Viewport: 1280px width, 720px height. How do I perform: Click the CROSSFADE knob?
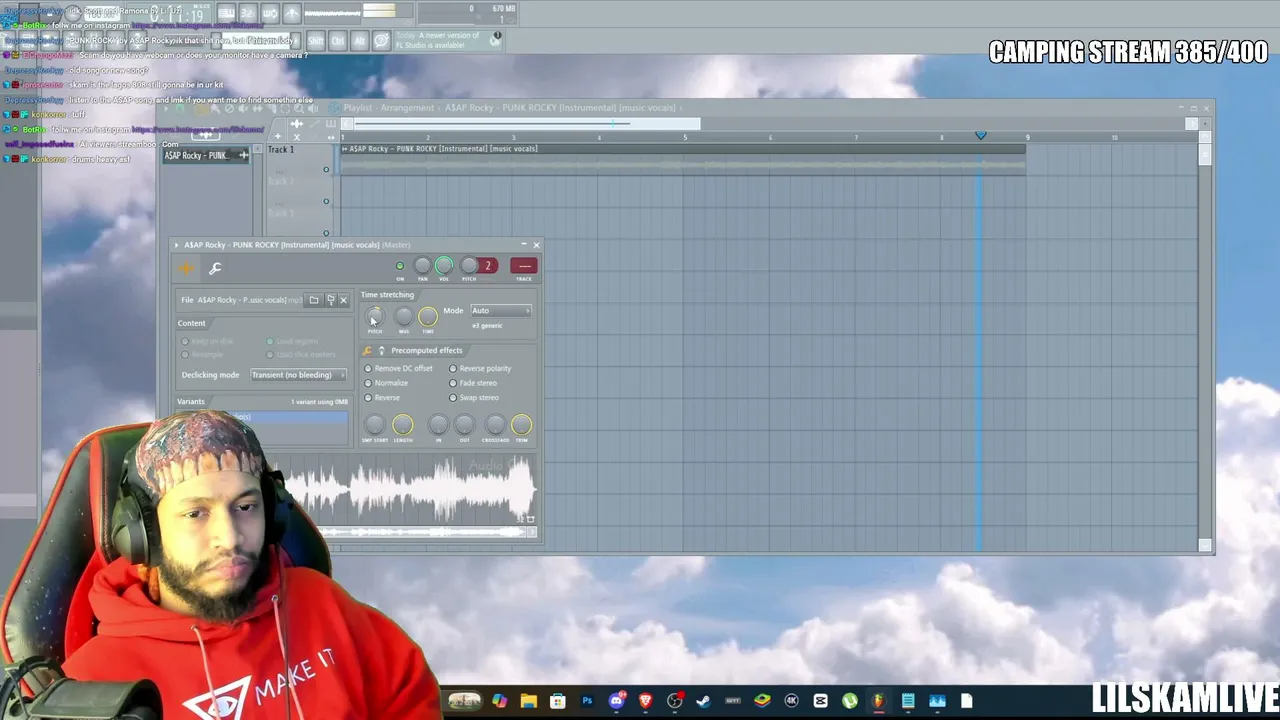[495, 425]
